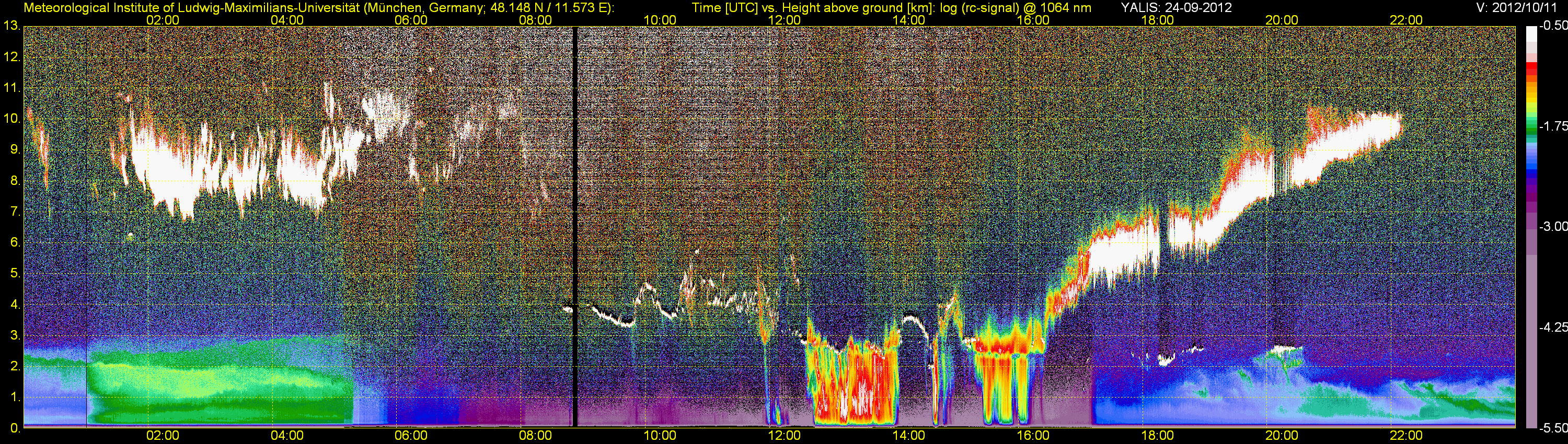Select the -3.00 colorbar value label
The image size is (1568, 444).
(1553, 227)
